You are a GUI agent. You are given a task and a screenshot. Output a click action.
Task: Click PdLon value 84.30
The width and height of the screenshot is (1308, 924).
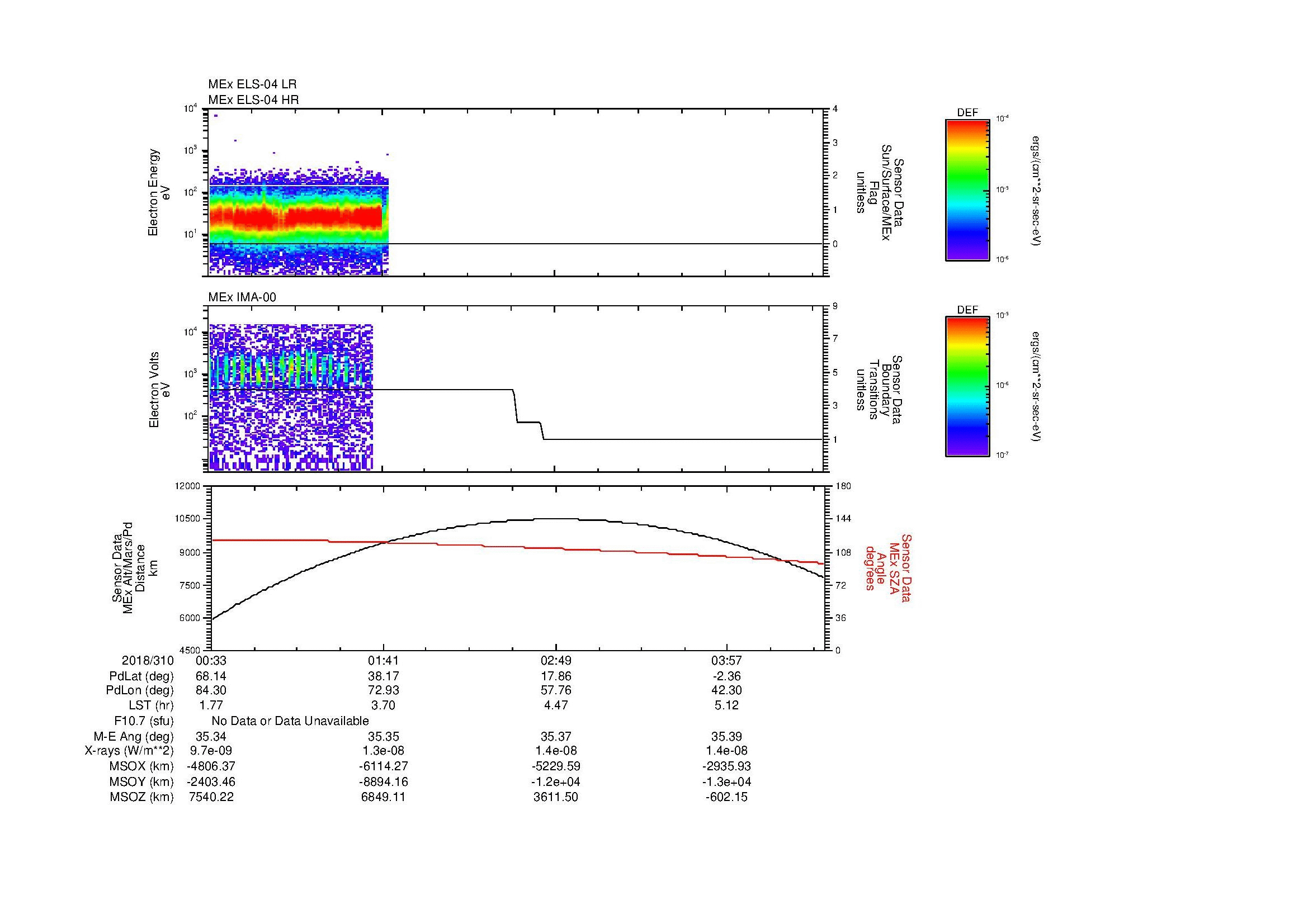pos(211,690)
